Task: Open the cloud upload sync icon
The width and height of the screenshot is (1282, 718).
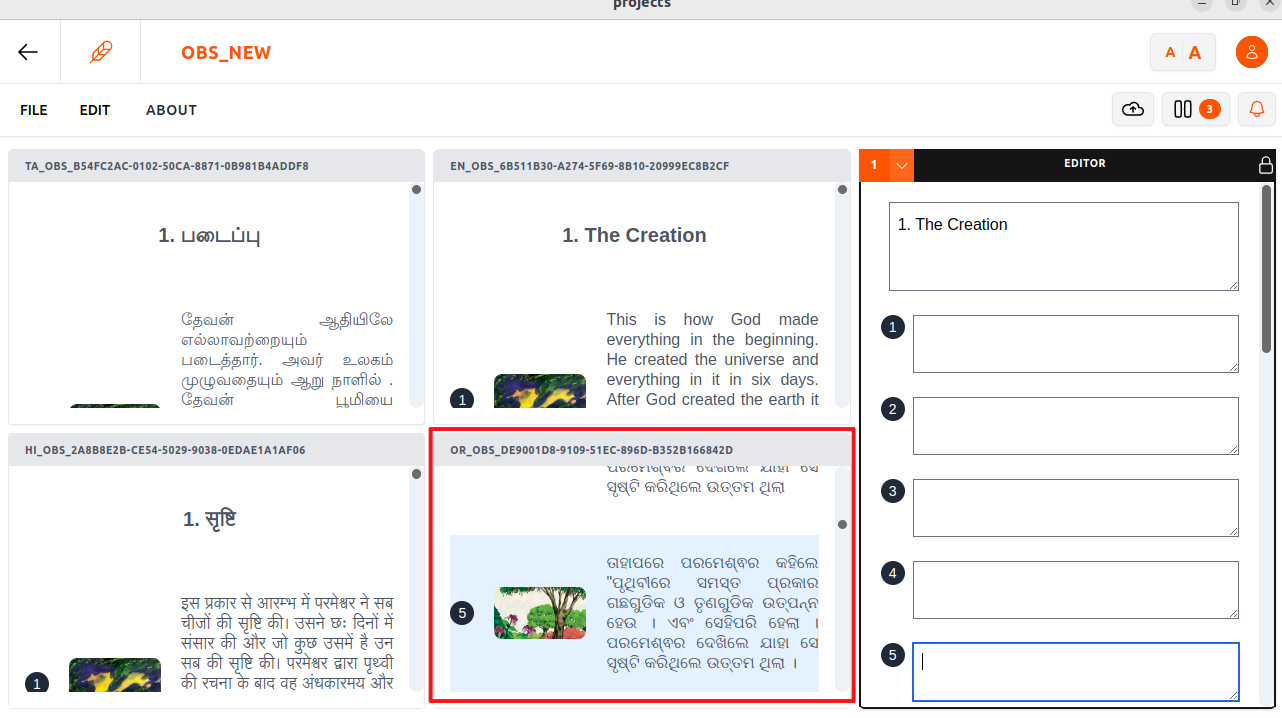Action: point(1132,109)
